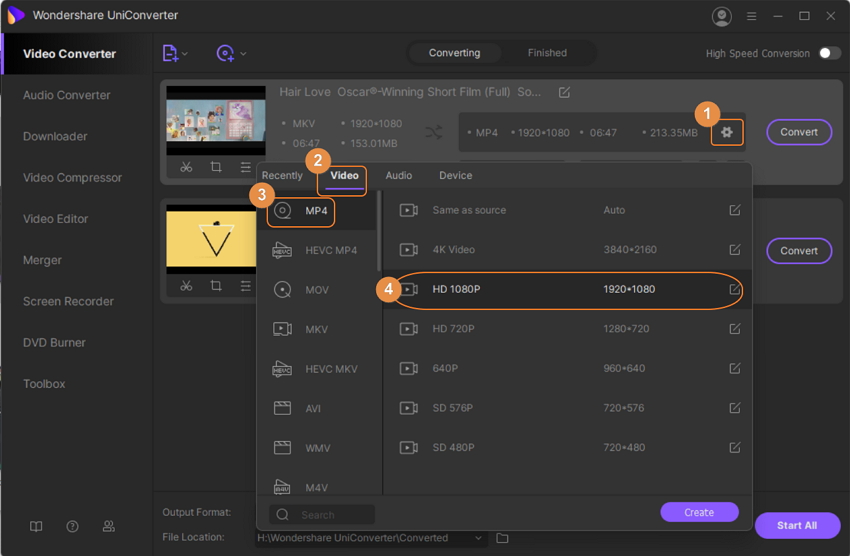The height and width of the screenshot is (556, 850).
Task: Click the format Search field
Action: (x=322, y=514)
